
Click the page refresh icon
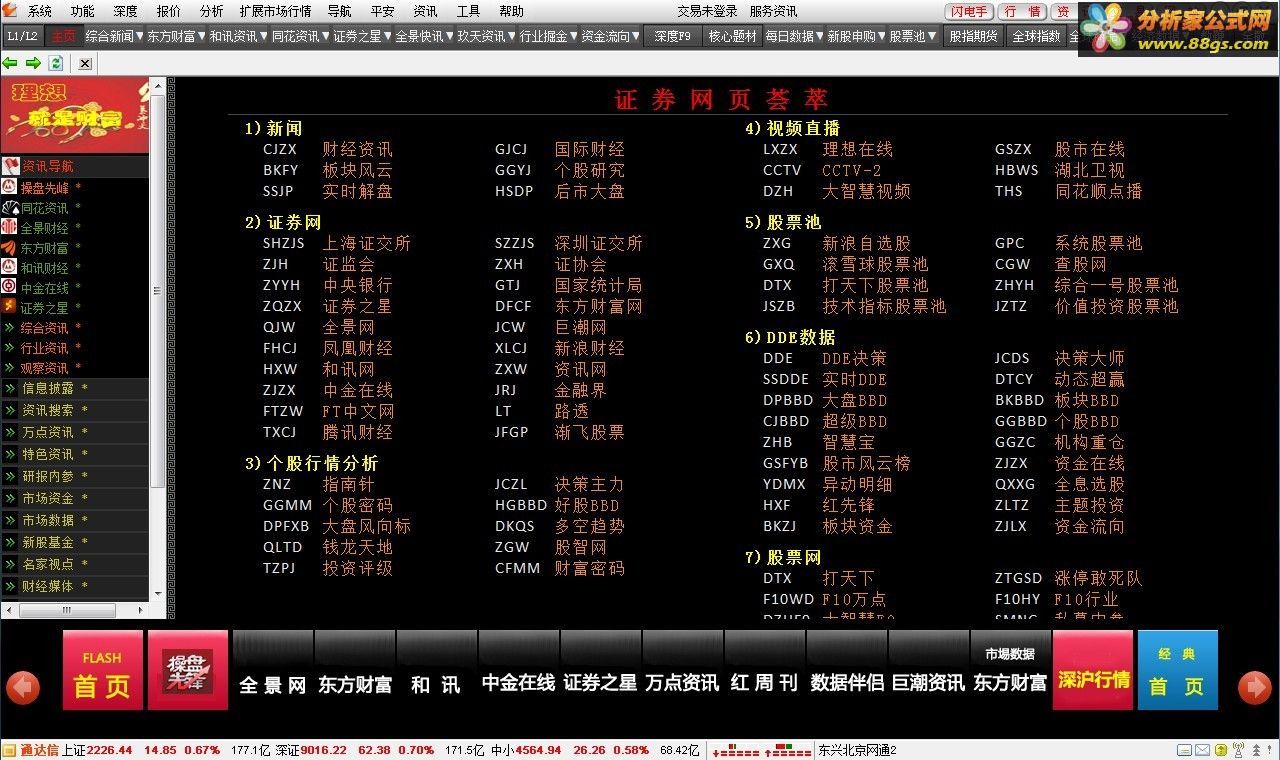[57, 63]
